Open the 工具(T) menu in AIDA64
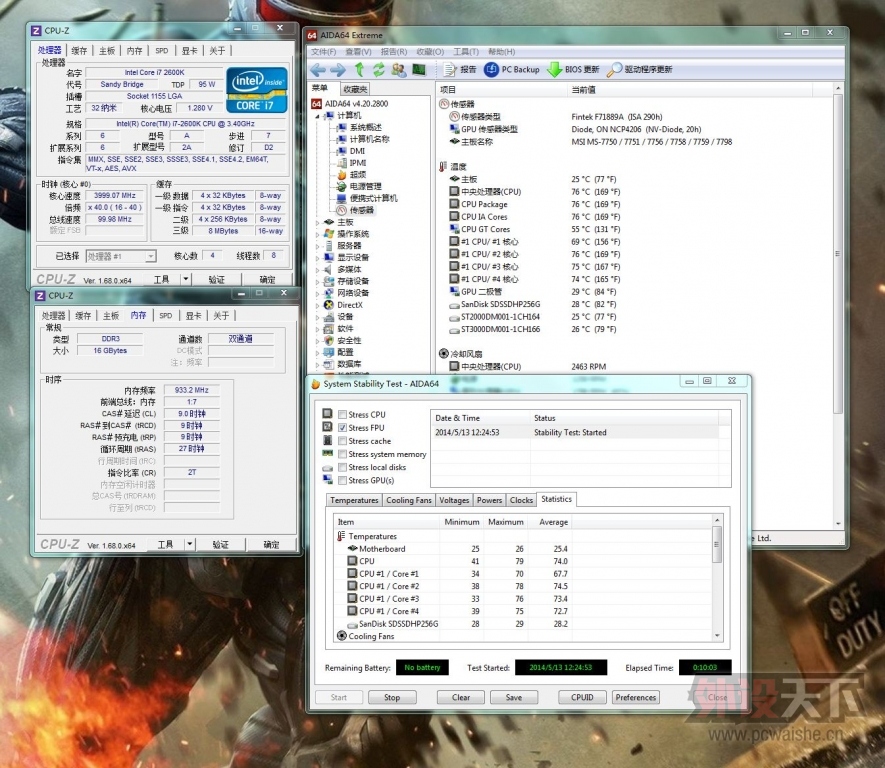 466,52
